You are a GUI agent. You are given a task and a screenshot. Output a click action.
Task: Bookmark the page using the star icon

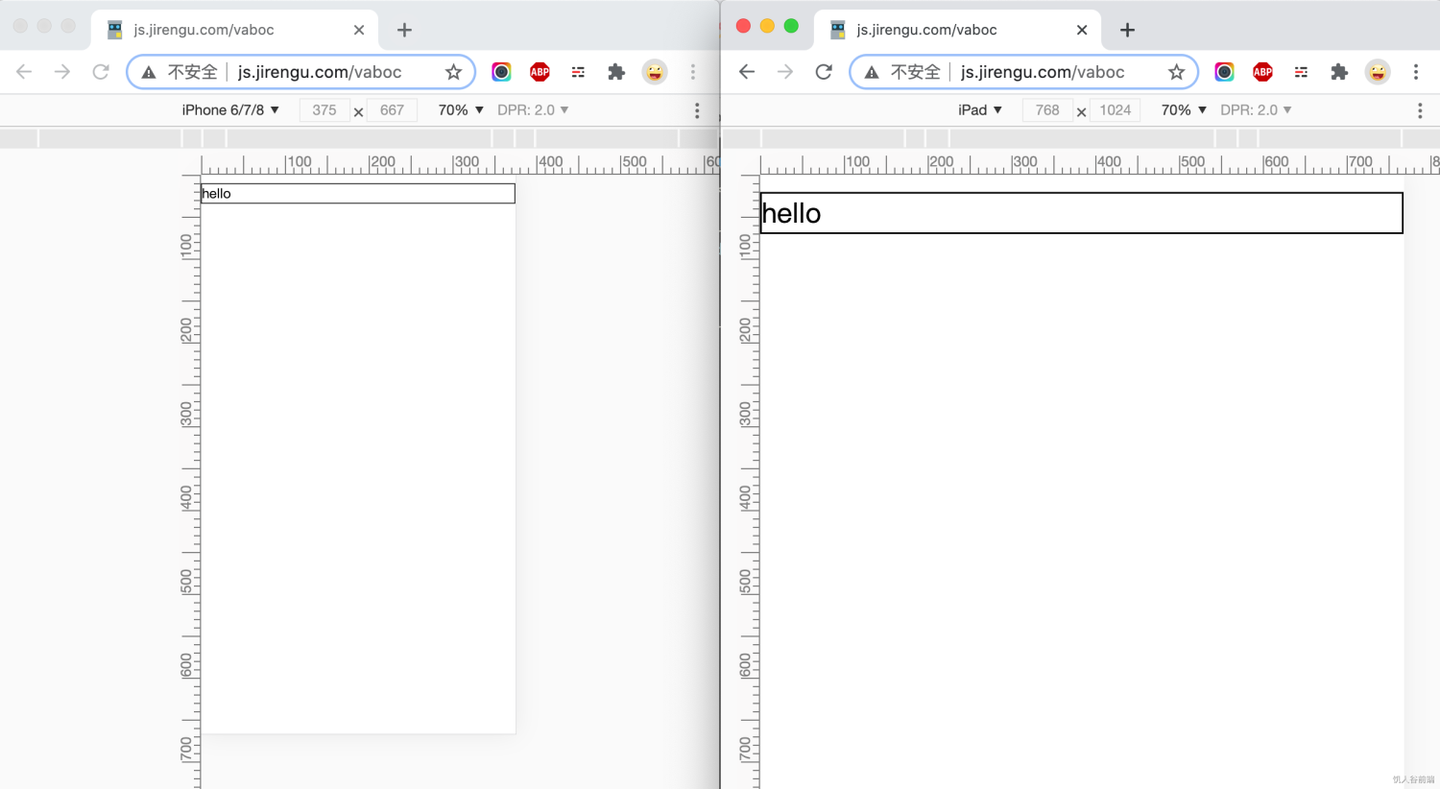click(x=454, y=71)
